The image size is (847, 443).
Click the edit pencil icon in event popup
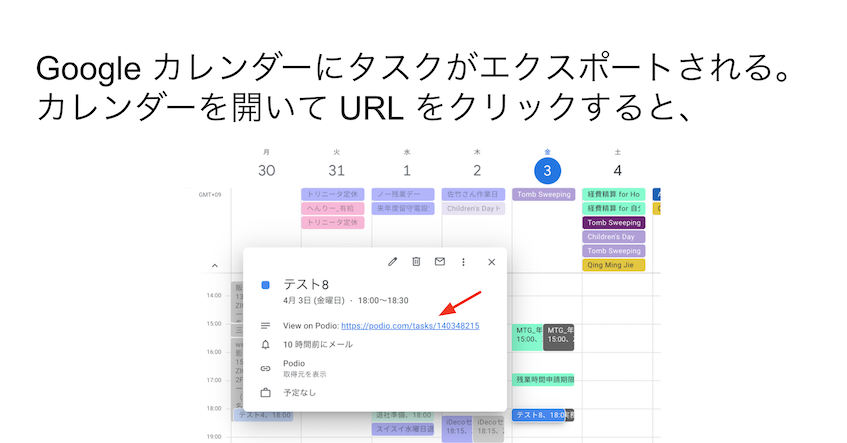coord(392,262)
